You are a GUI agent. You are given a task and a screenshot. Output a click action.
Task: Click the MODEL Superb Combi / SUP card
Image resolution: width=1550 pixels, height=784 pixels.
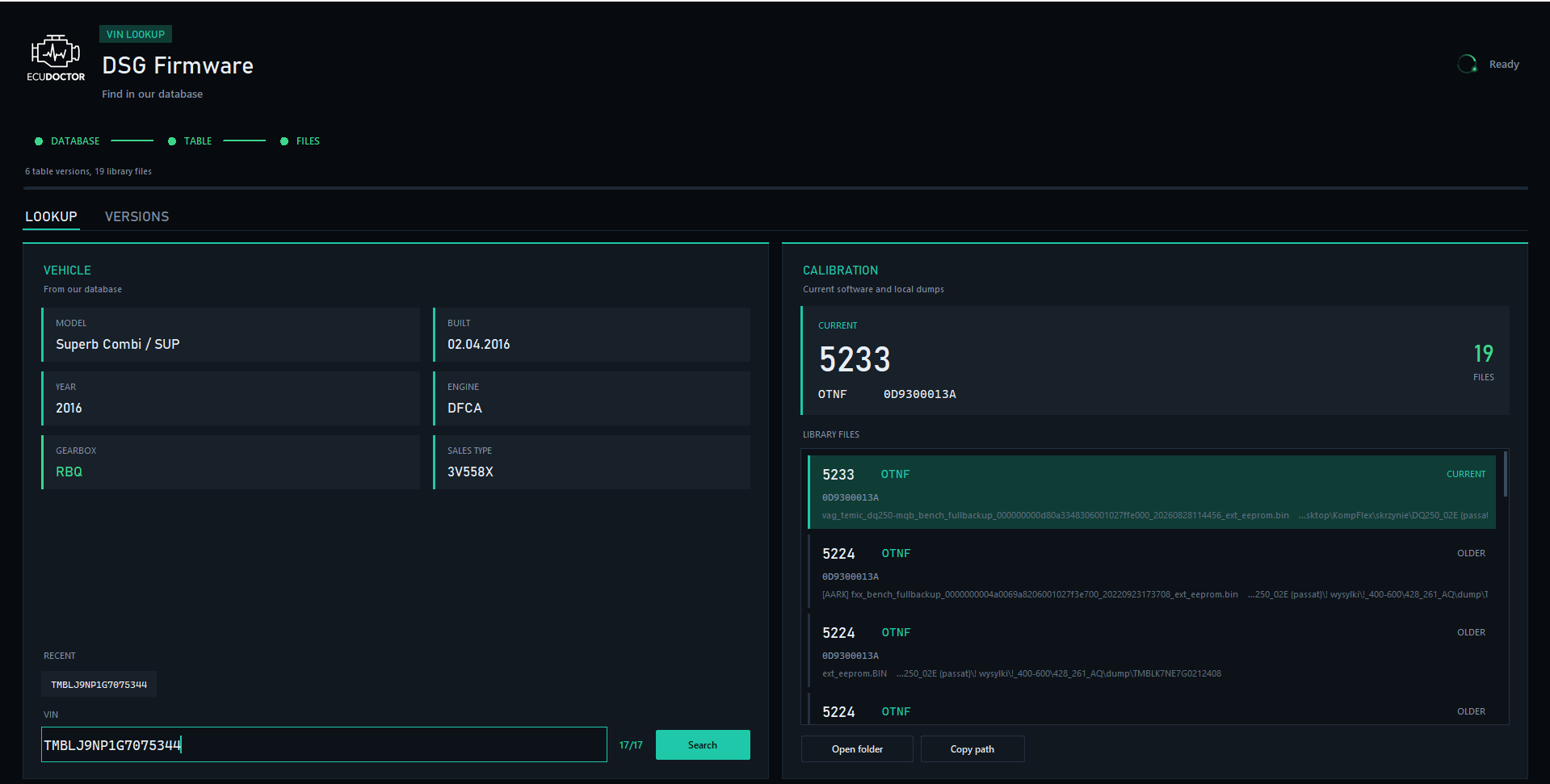231,334
